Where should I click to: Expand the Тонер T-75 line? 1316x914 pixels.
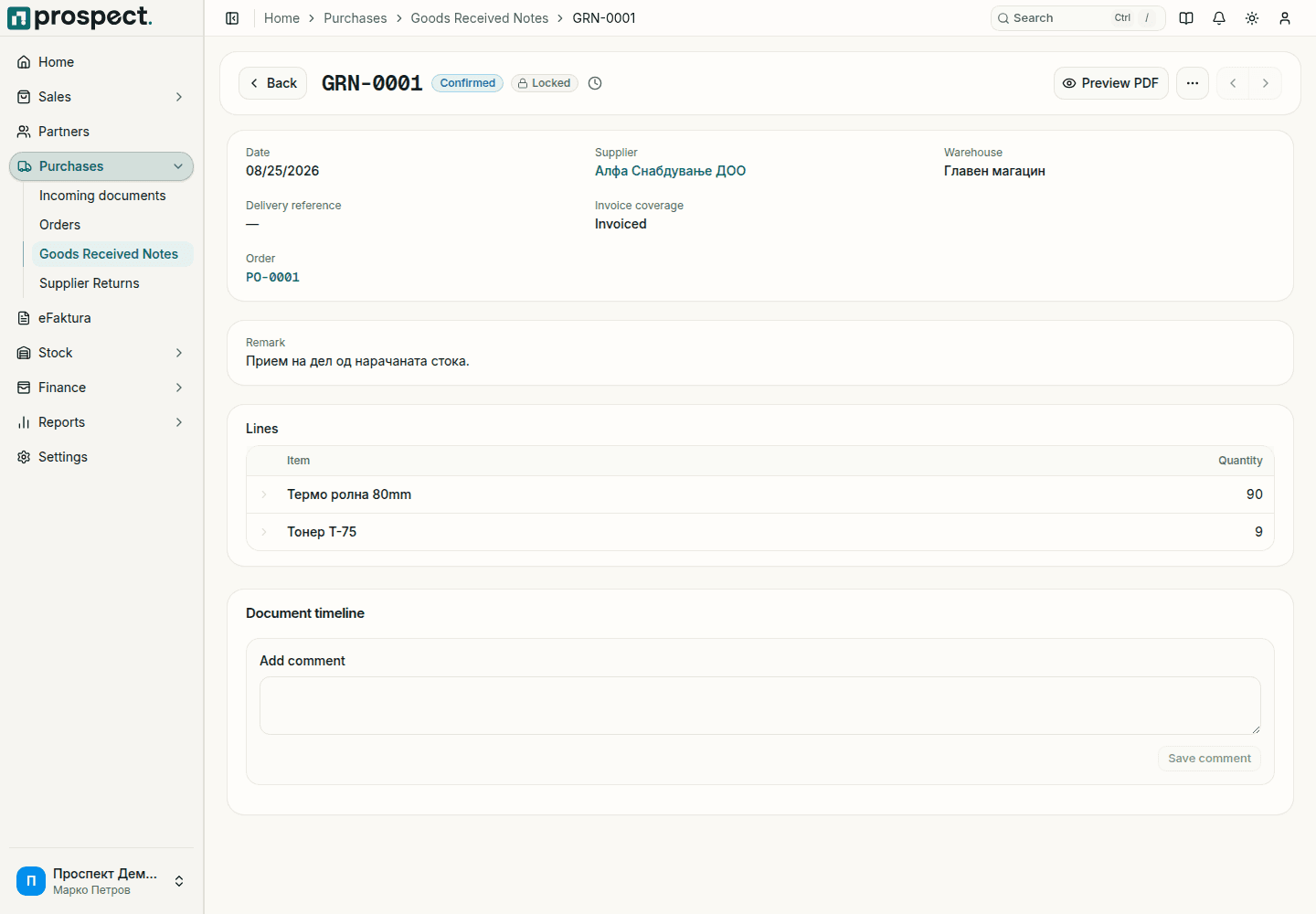[x=264, y=532]
